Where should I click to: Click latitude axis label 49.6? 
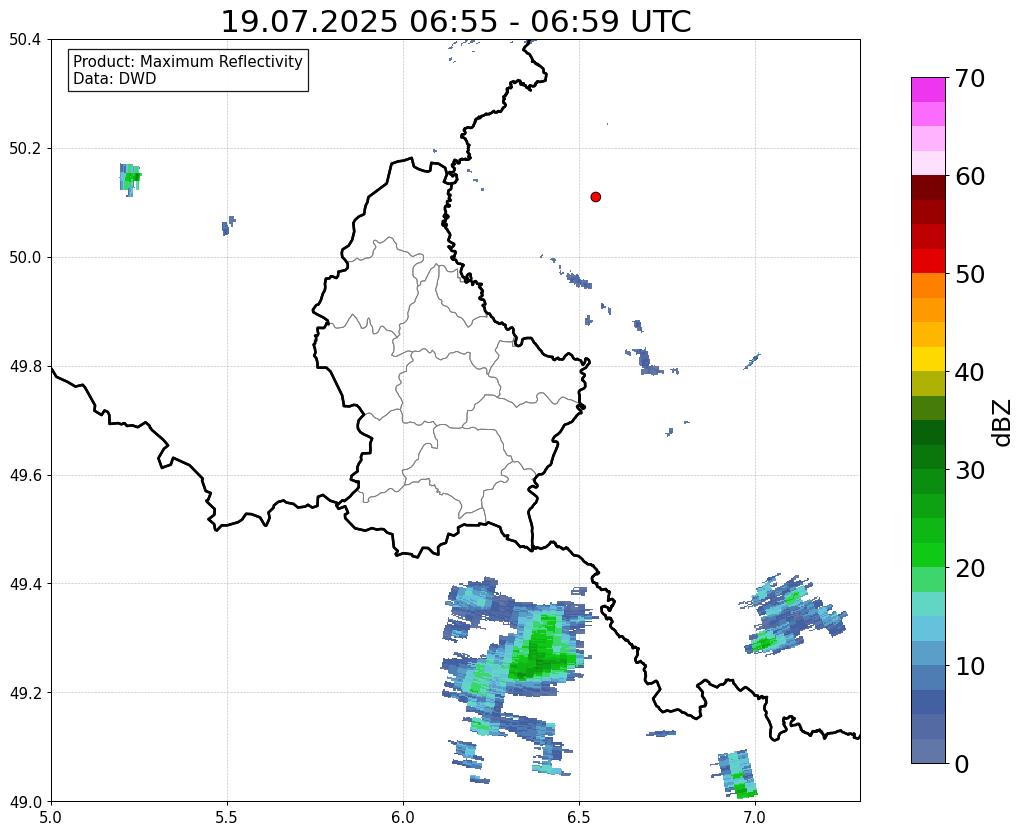tap(25, 476)
